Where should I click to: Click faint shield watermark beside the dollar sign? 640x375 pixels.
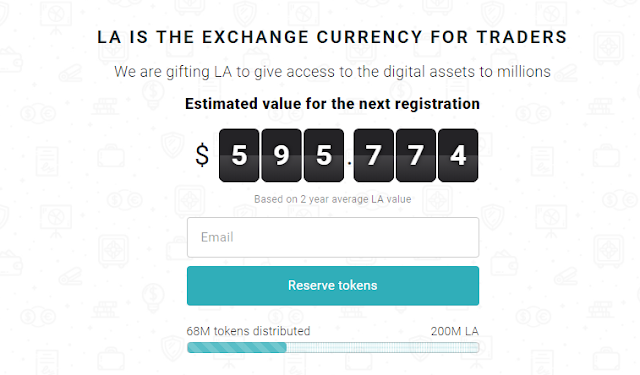(x=173, y=145)
